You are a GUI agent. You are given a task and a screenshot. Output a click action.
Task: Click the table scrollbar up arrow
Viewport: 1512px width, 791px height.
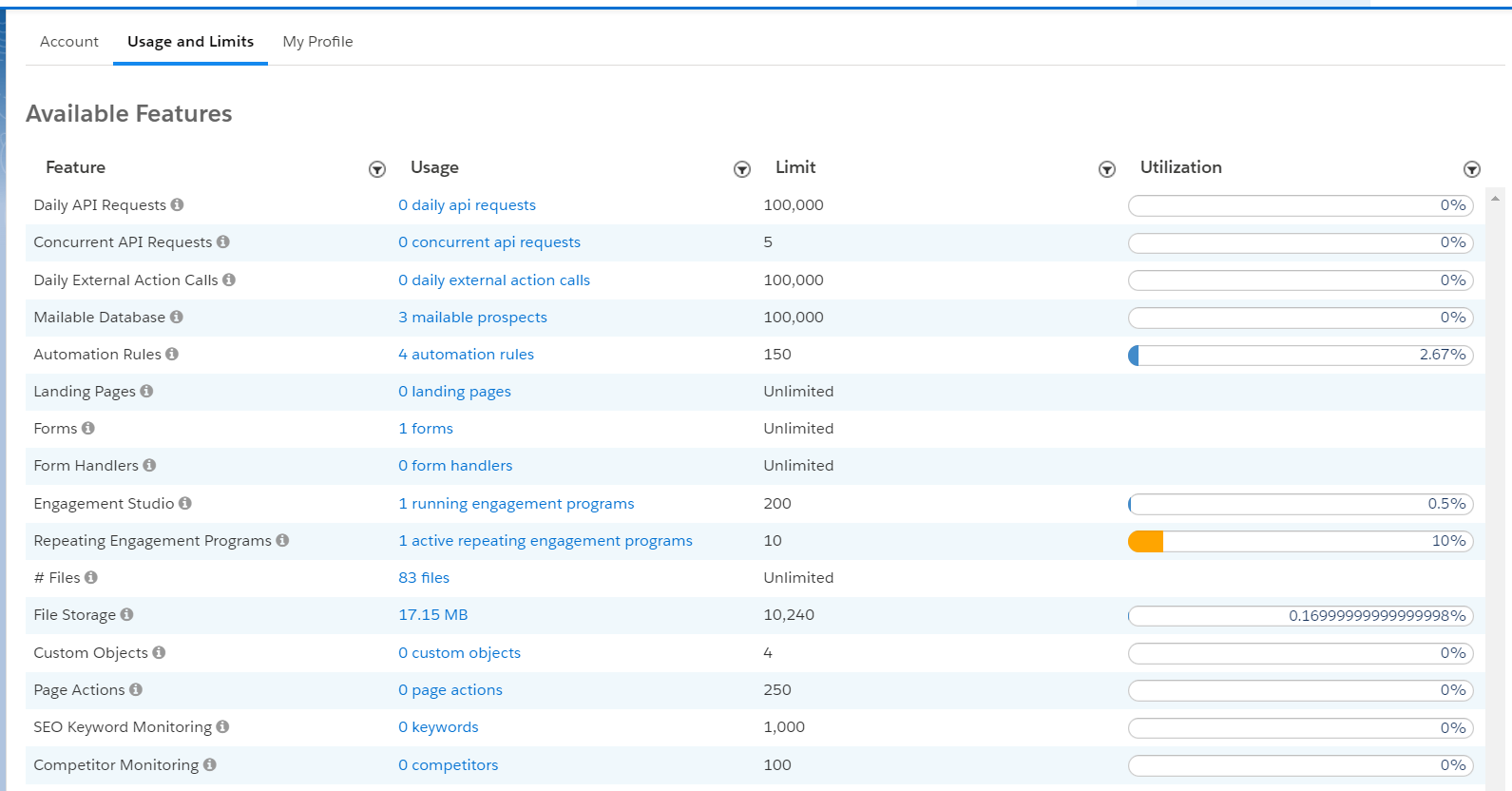coord(1495,199)
